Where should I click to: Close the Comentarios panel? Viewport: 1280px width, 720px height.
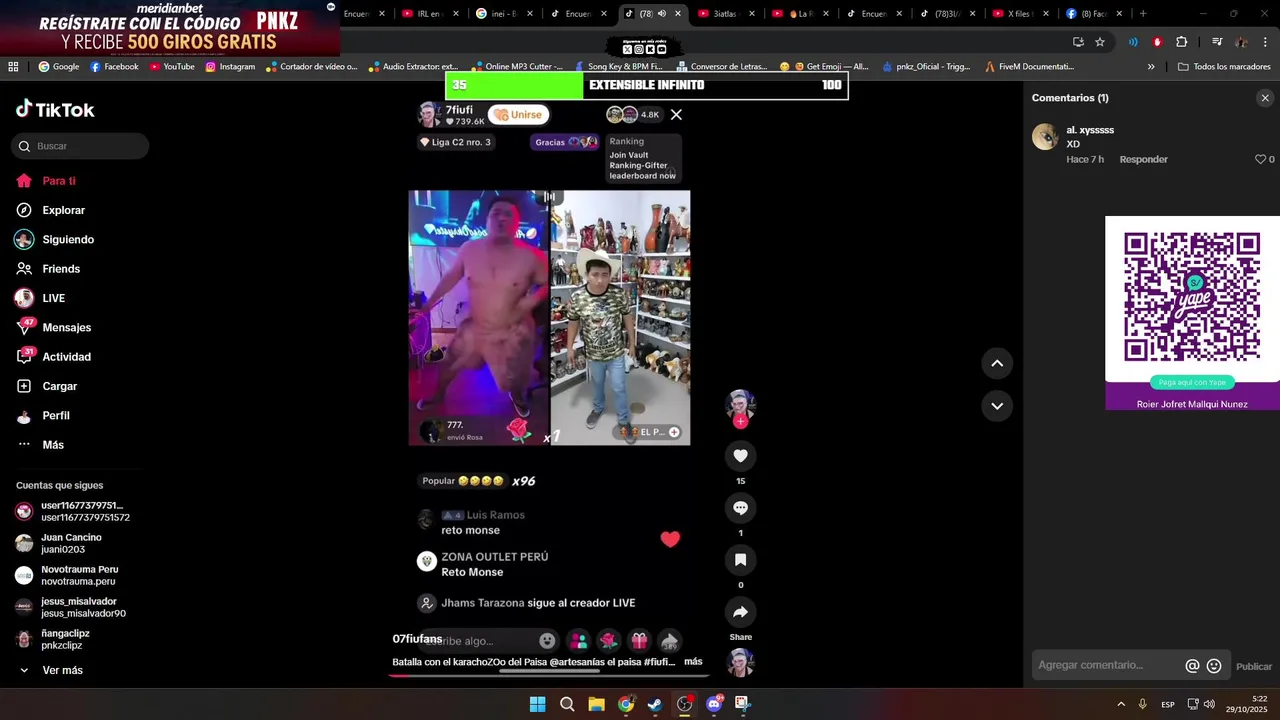pyautogui.click(x=1265, y=98)
